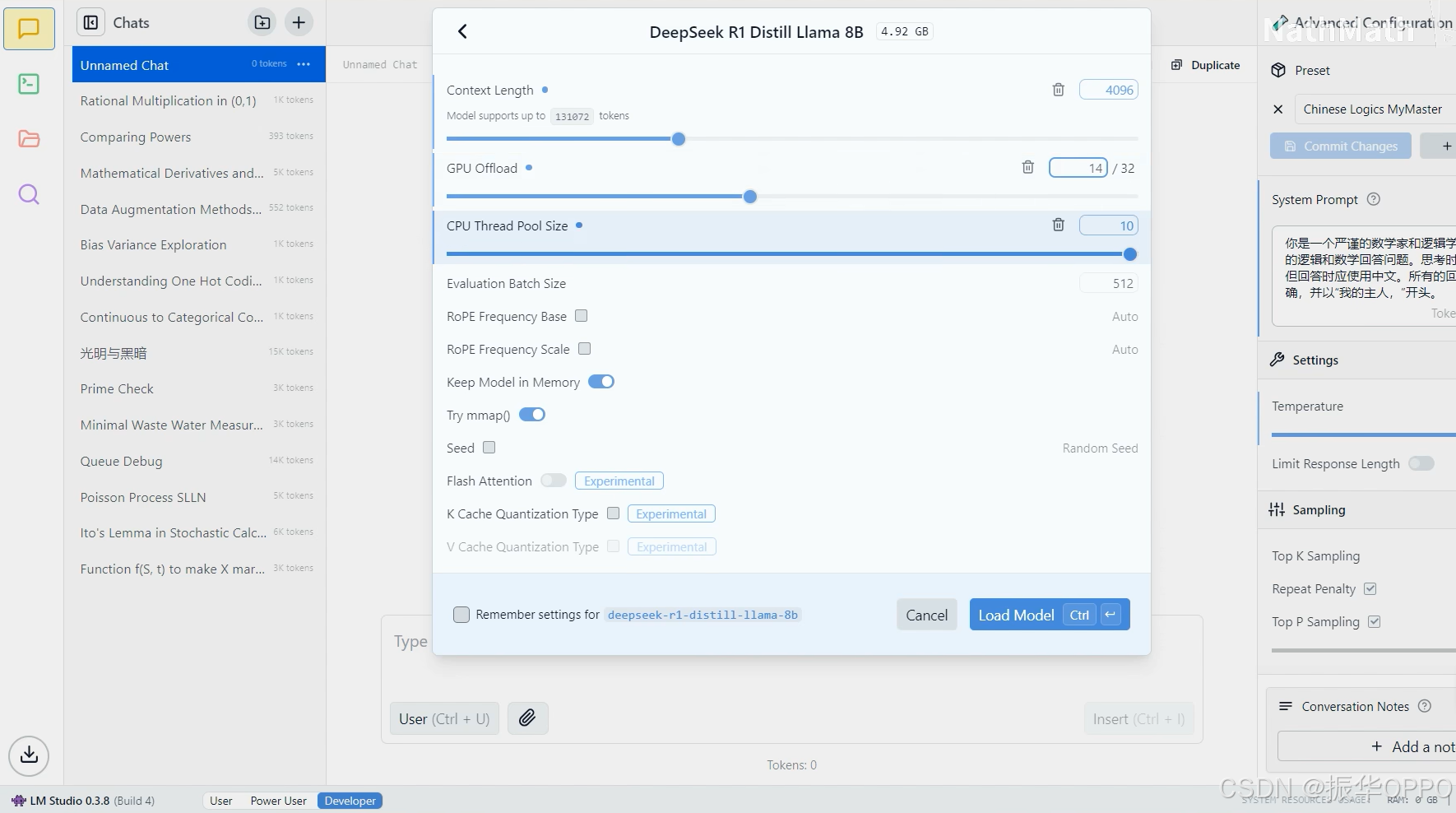Open the User role selector button
1456x813 pixels.
pos(444,718)
